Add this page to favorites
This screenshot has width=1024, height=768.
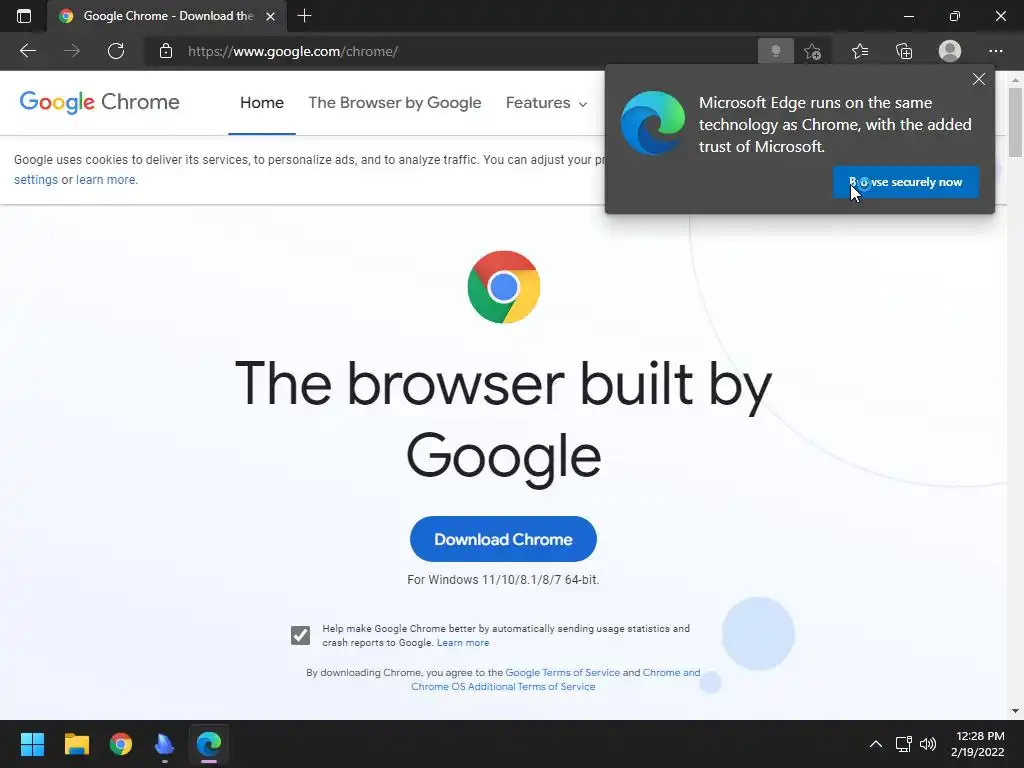click(812, 51)
